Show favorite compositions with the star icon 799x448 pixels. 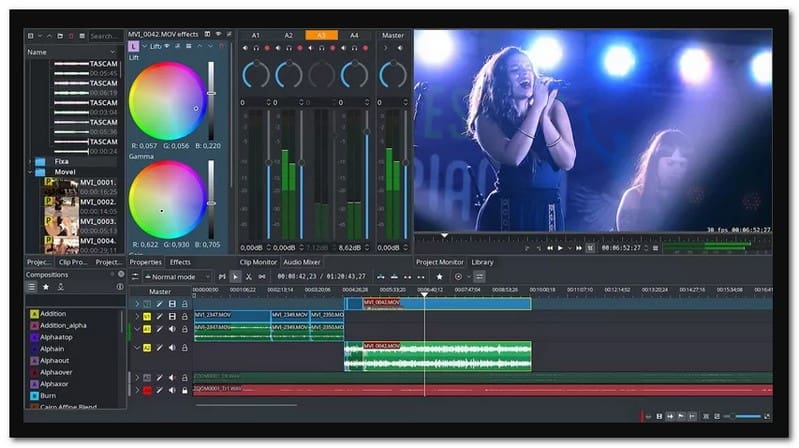click(x=46, y=287)
